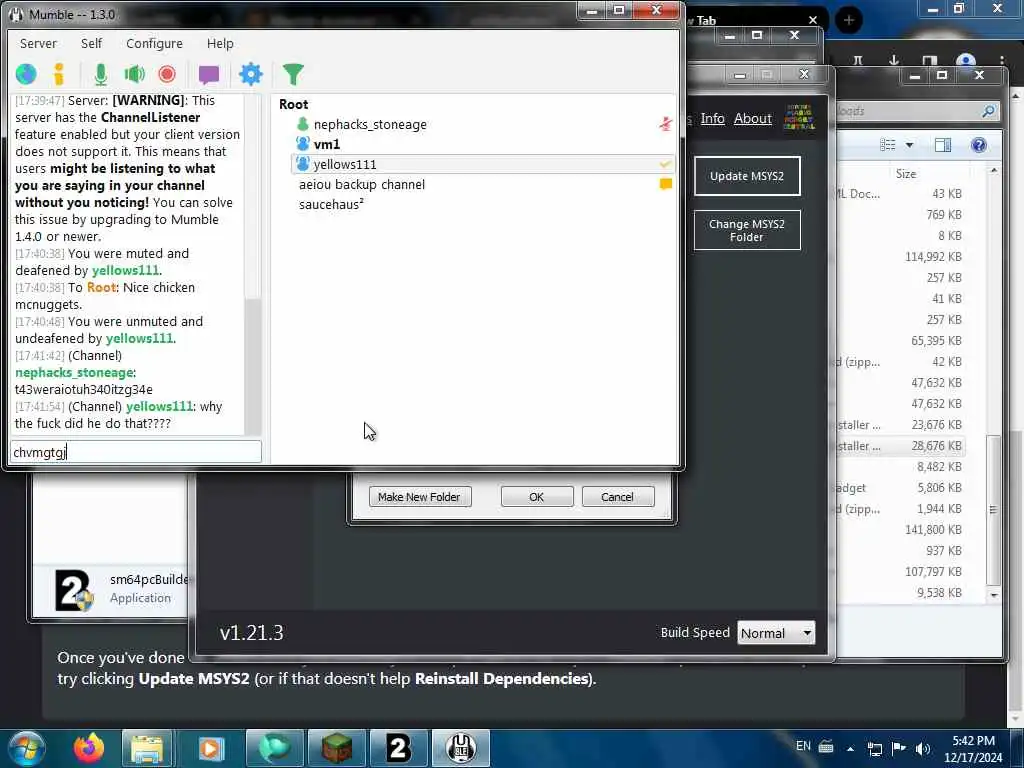Toggle the Explorer preview pane icon
1024x768 pixels.
[x=942, y=145]
